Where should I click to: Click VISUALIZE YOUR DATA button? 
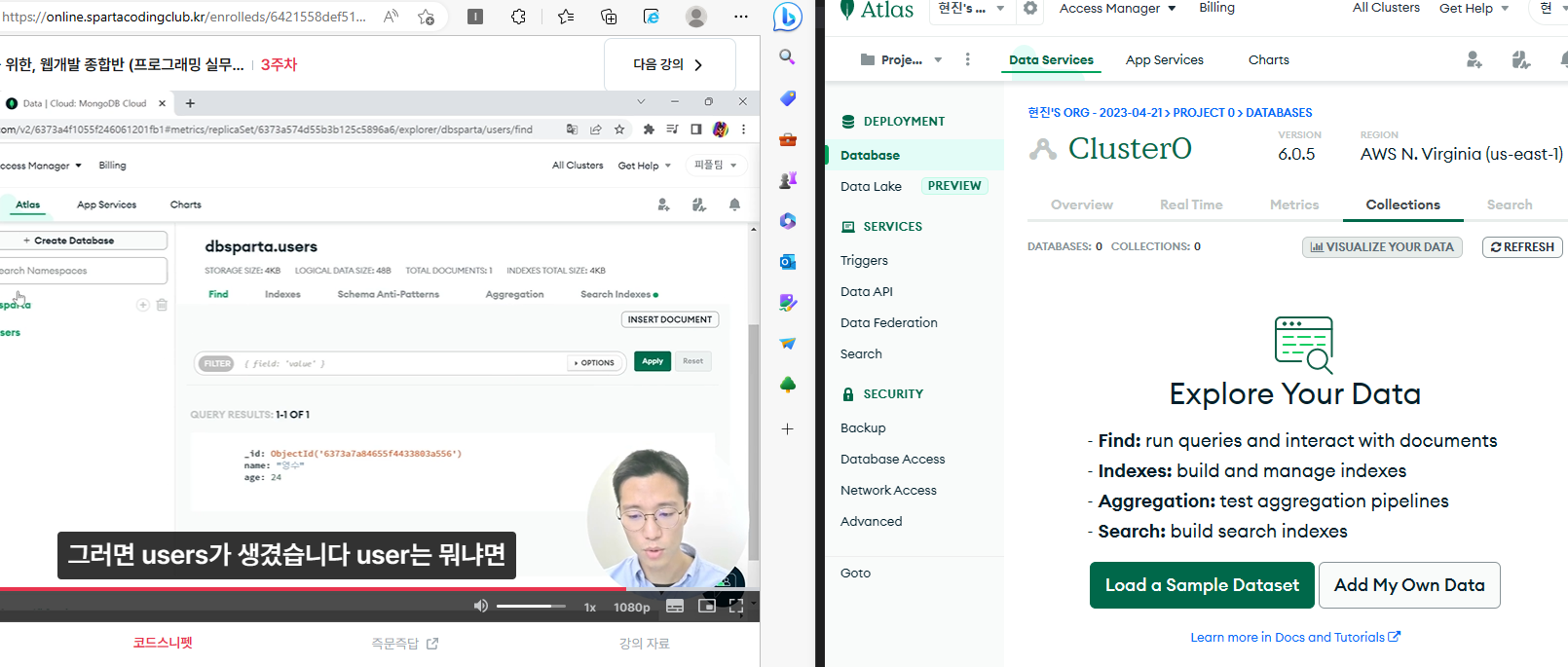tap(1382, 247)
